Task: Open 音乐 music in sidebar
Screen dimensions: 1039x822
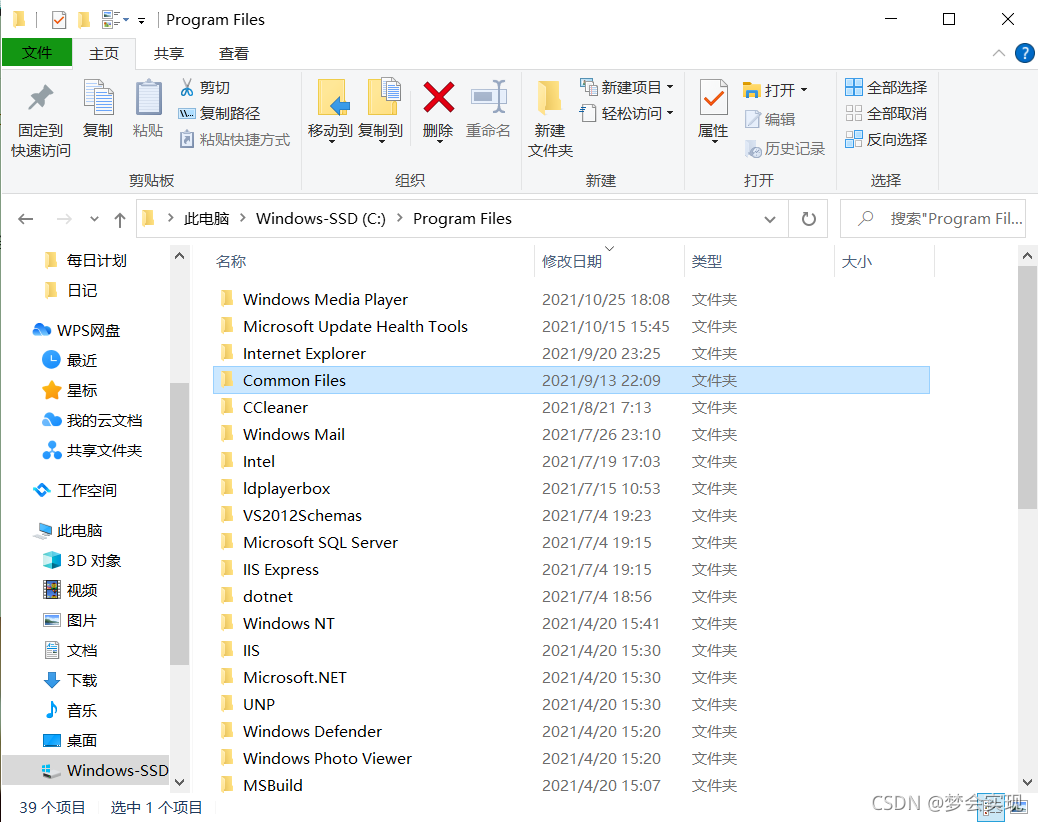Action: pyautogui.click(x=70, y=710)
